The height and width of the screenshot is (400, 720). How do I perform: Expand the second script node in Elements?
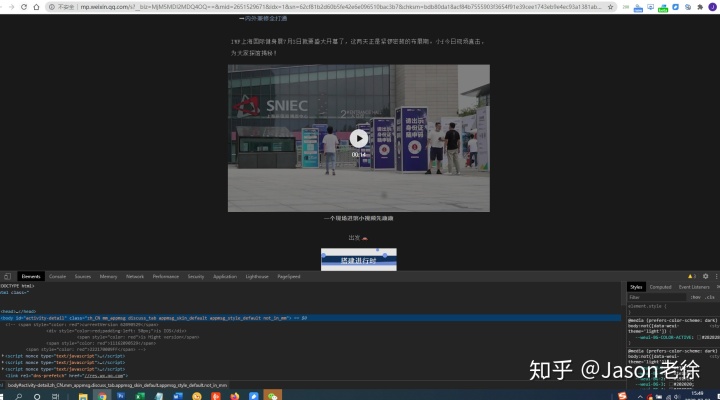point(3,361)
